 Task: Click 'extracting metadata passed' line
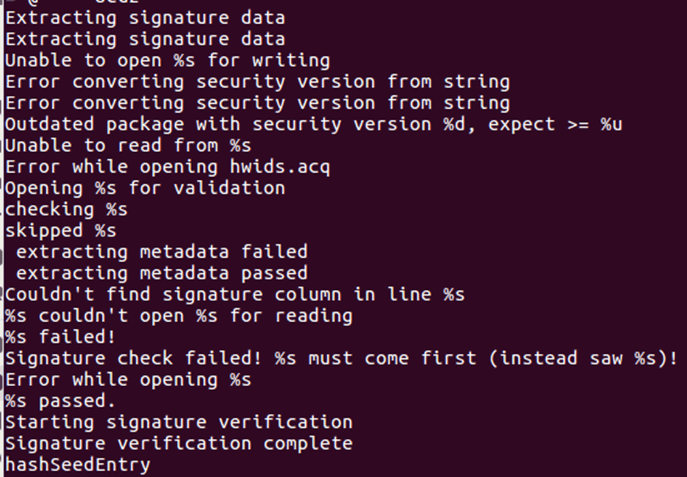pos(162,273)
